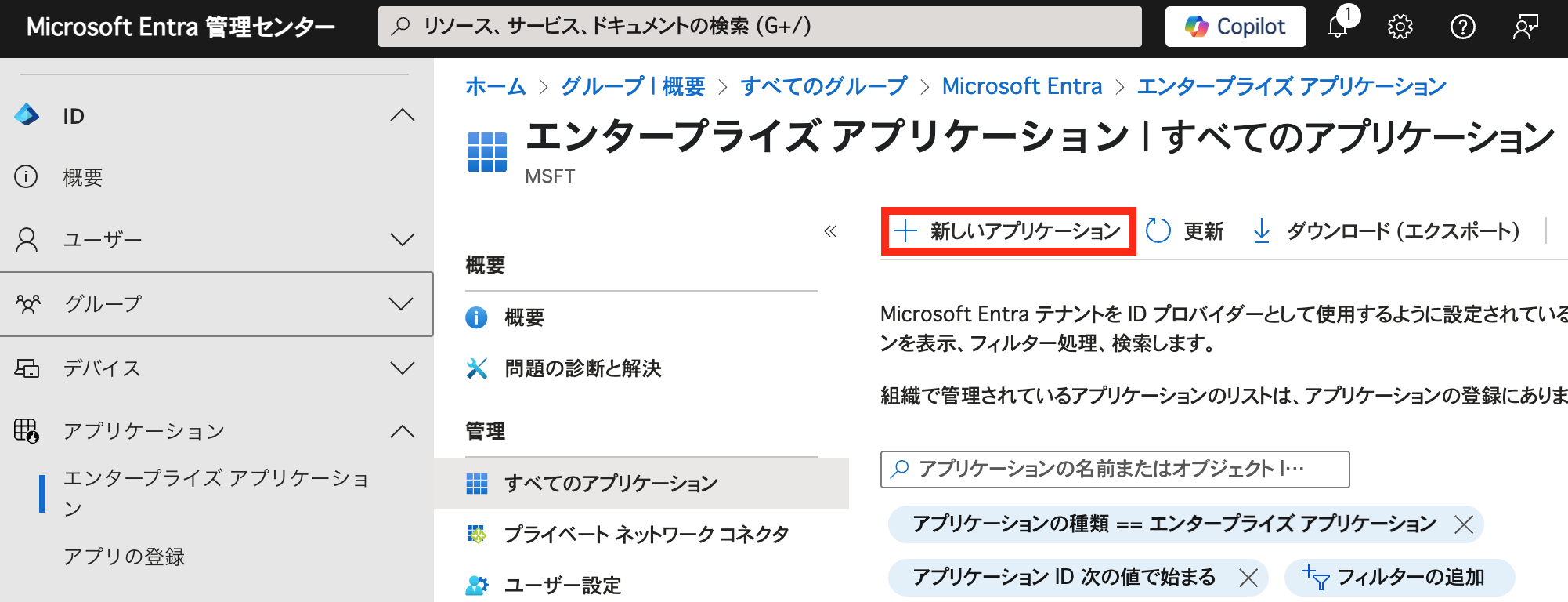The image size is (1568, 602).
Task: Click the アプリケーション label in sidebar
Action: pos(144,431)
